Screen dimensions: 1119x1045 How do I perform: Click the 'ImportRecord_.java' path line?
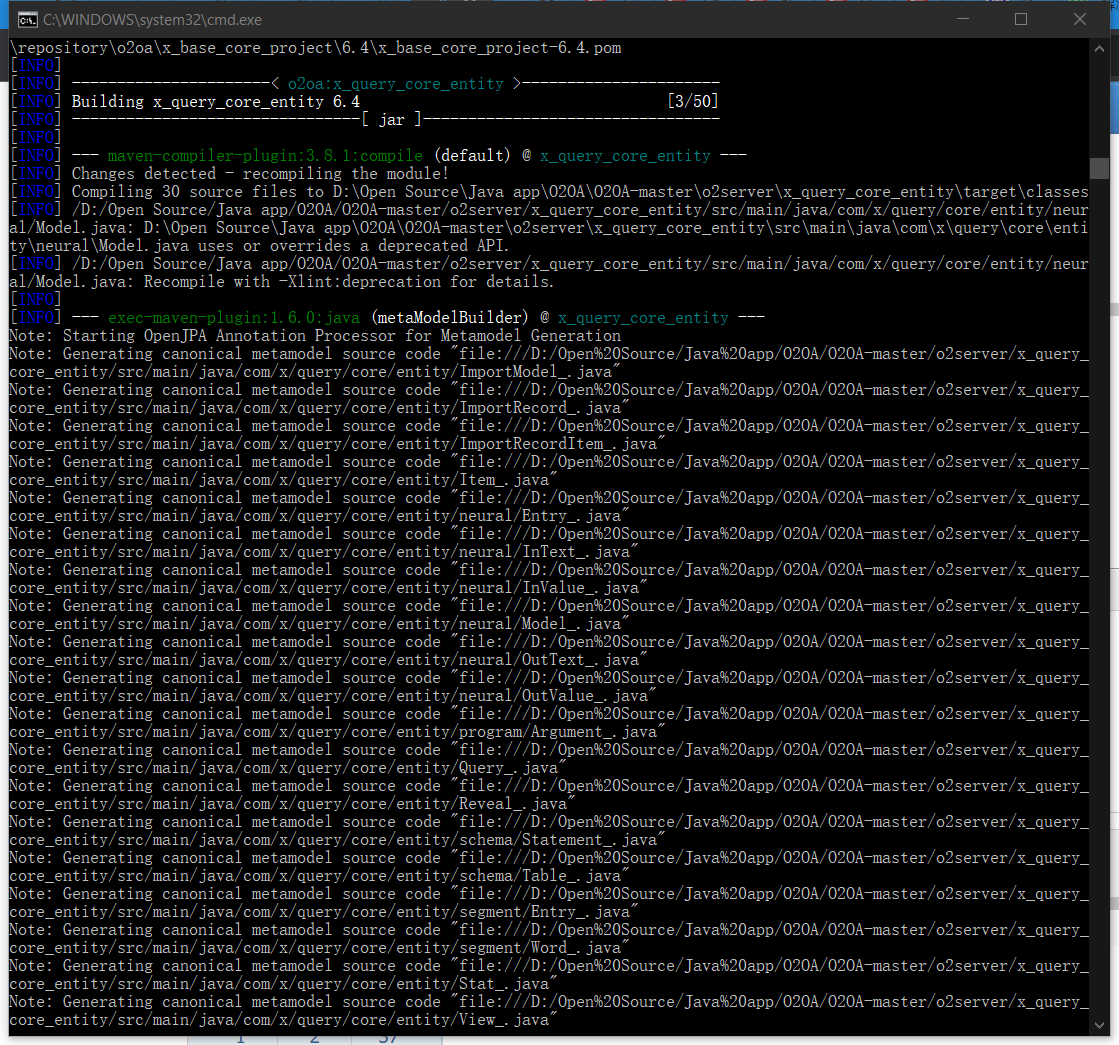click(x=319, y=408)
